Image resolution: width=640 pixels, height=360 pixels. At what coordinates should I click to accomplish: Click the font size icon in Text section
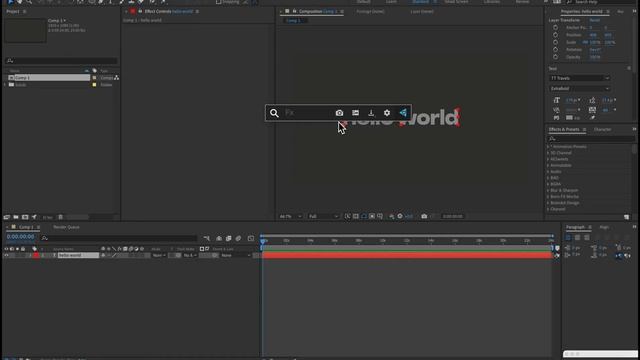click(556, 100)
